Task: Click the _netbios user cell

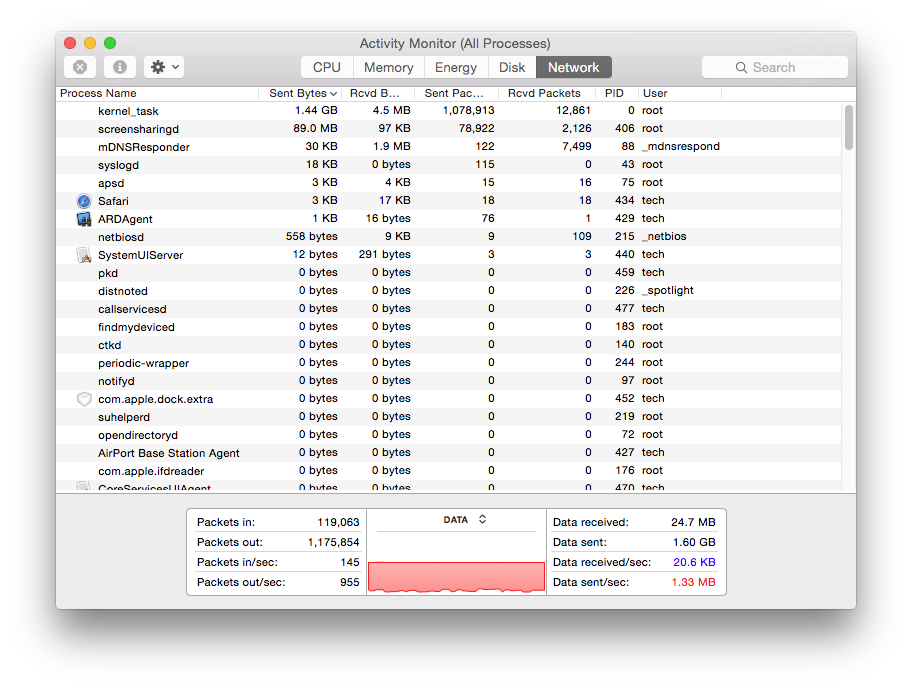Action: click(x=664, y=237)
